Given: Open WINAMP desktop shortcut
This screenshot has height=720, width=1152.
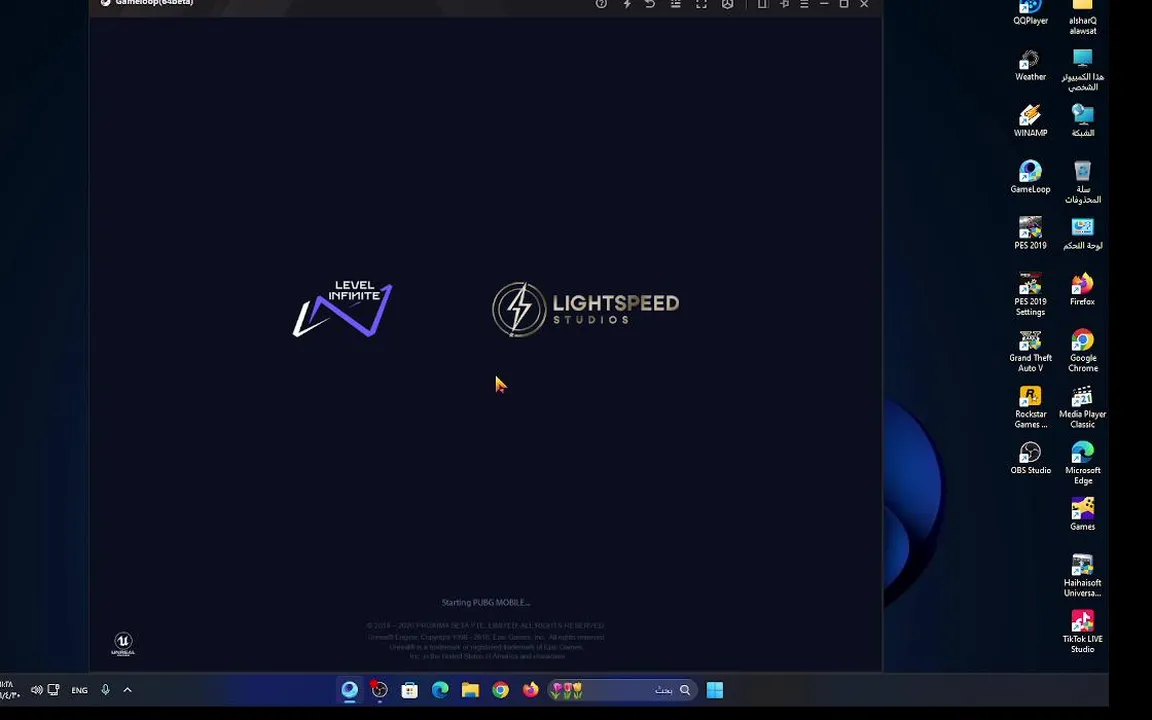Looking at the screenshot, I should point(1030,121).
